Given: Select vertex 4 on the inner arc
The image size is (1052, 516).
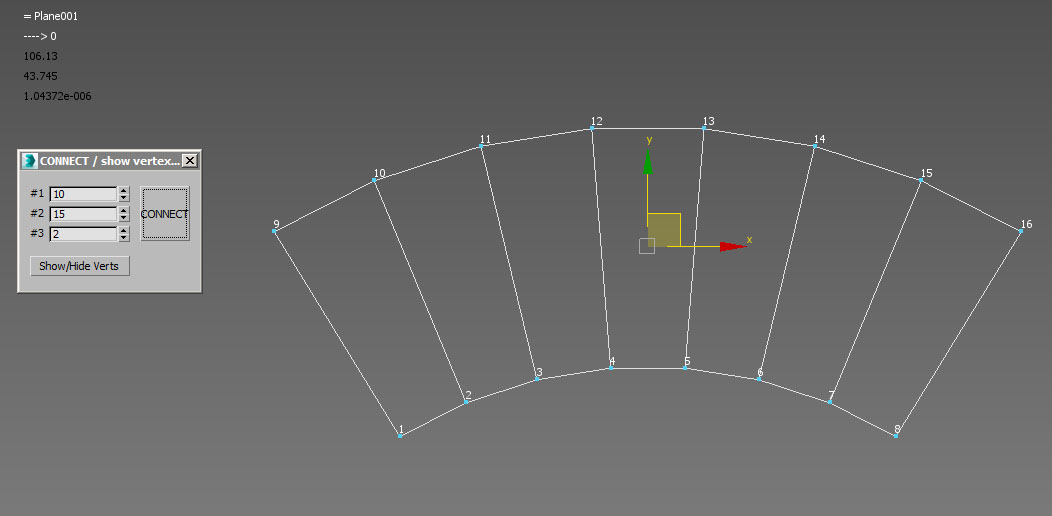Looking at the screenshot, I should point(611,368).
